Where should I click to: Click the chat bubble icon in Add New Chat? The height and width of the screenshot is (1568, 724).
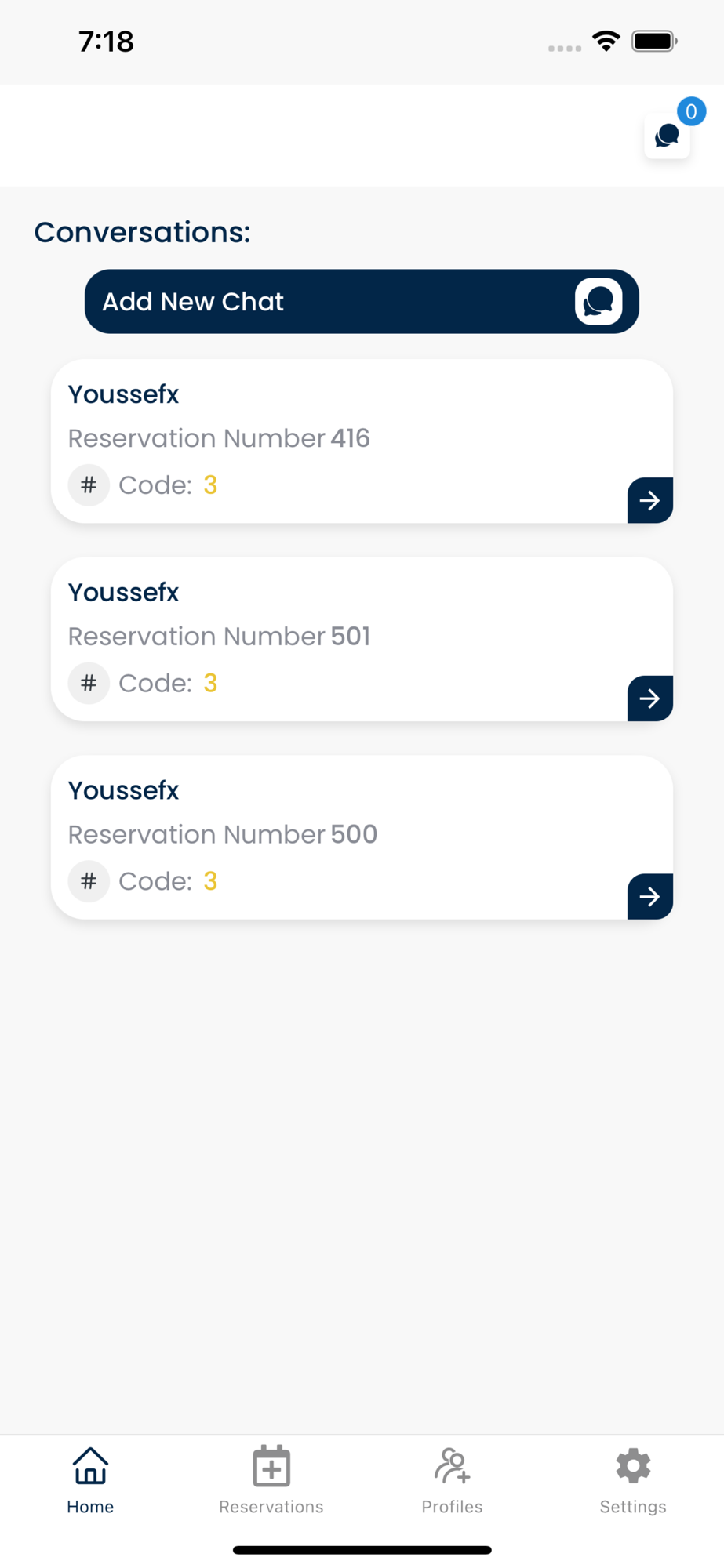coord(598,302)
